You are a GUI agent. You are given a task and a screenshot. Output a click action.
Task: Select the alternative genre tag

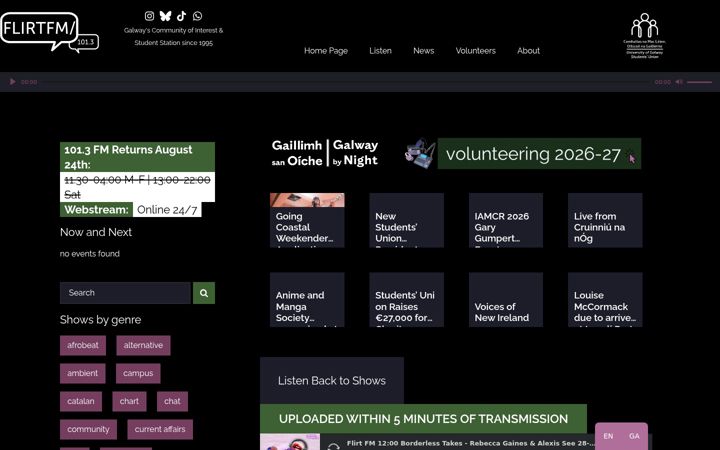click(143, 345)
